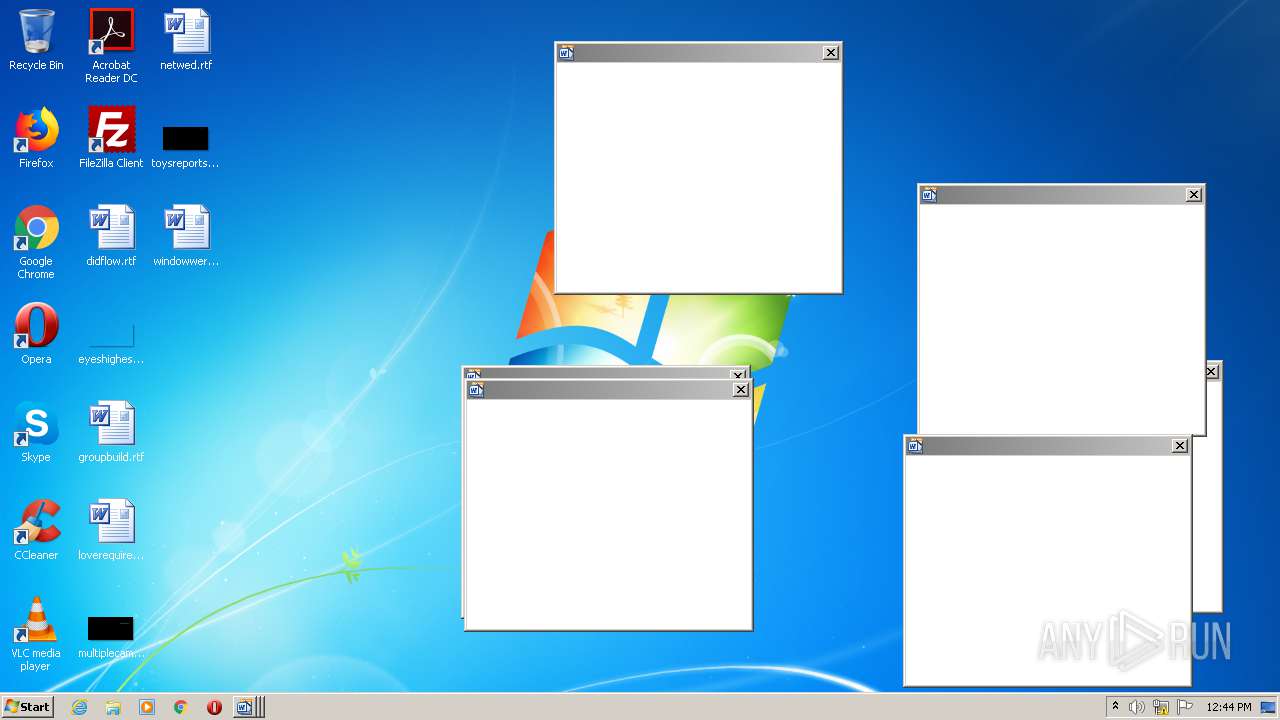Image resolution: width=1280 pixels, height=720 pixels.
Task: Show hidden system tray icons
Action: pos(1115,707)
